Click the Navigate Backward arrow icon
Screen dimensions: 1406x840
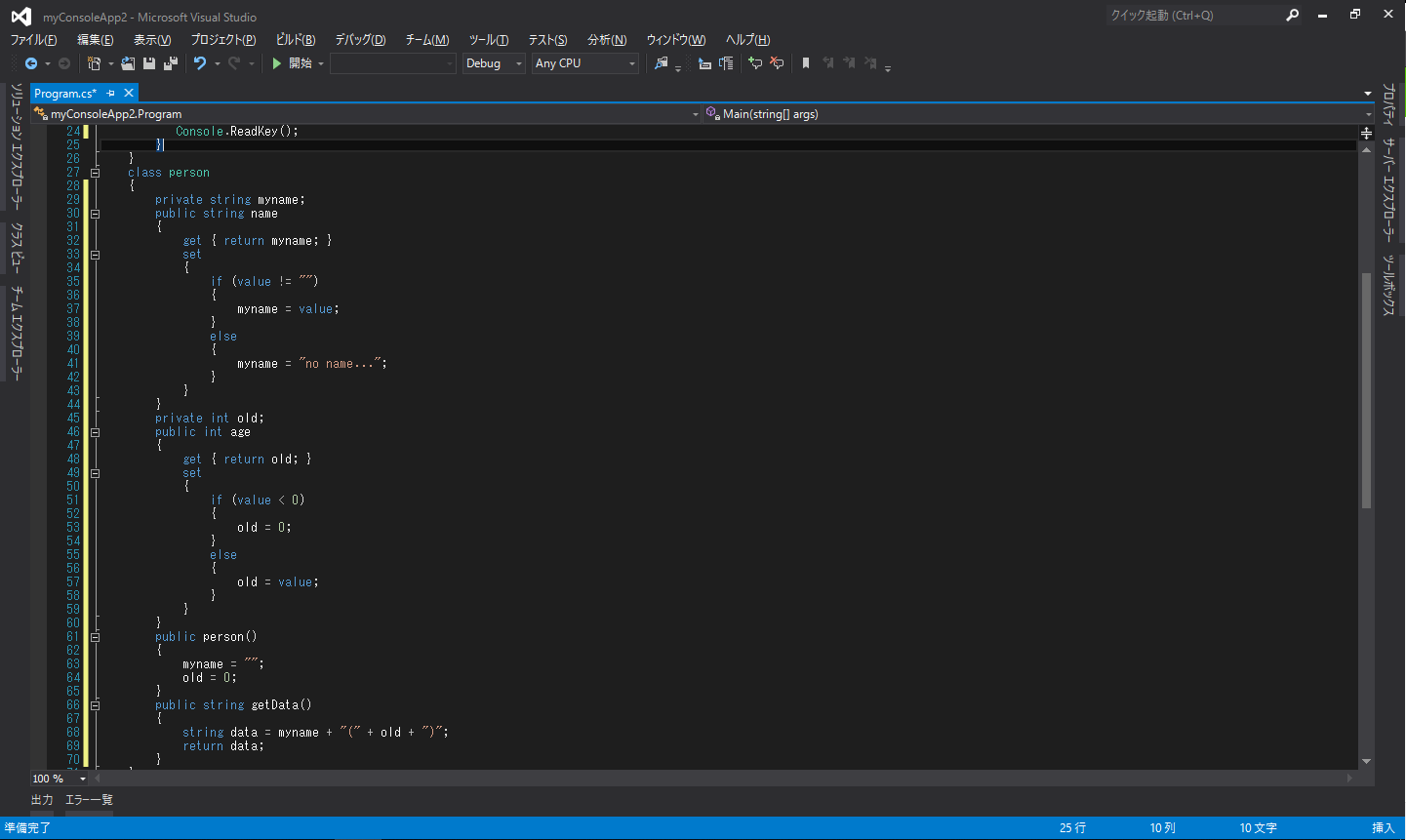coord(31,63)
